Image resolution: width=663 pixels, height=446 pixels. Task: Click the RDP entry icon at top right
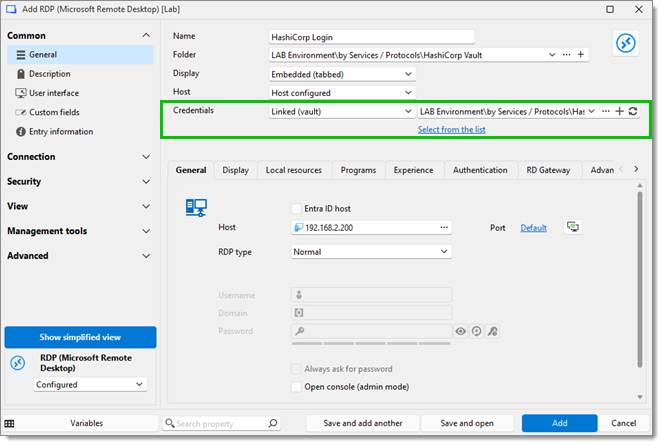point(626,43)
